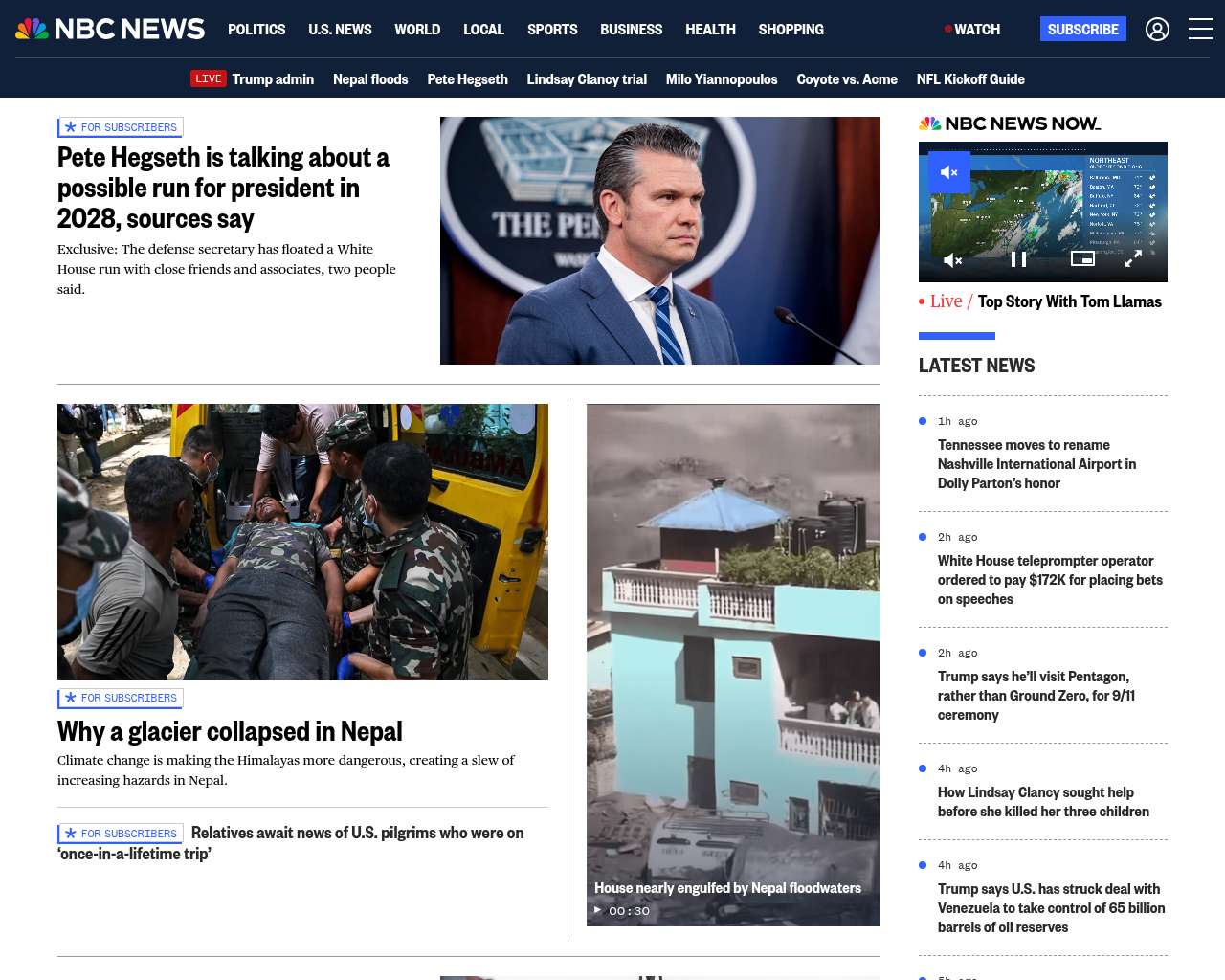Open the Local section
1225x980 pixels.
click(483, 30)
